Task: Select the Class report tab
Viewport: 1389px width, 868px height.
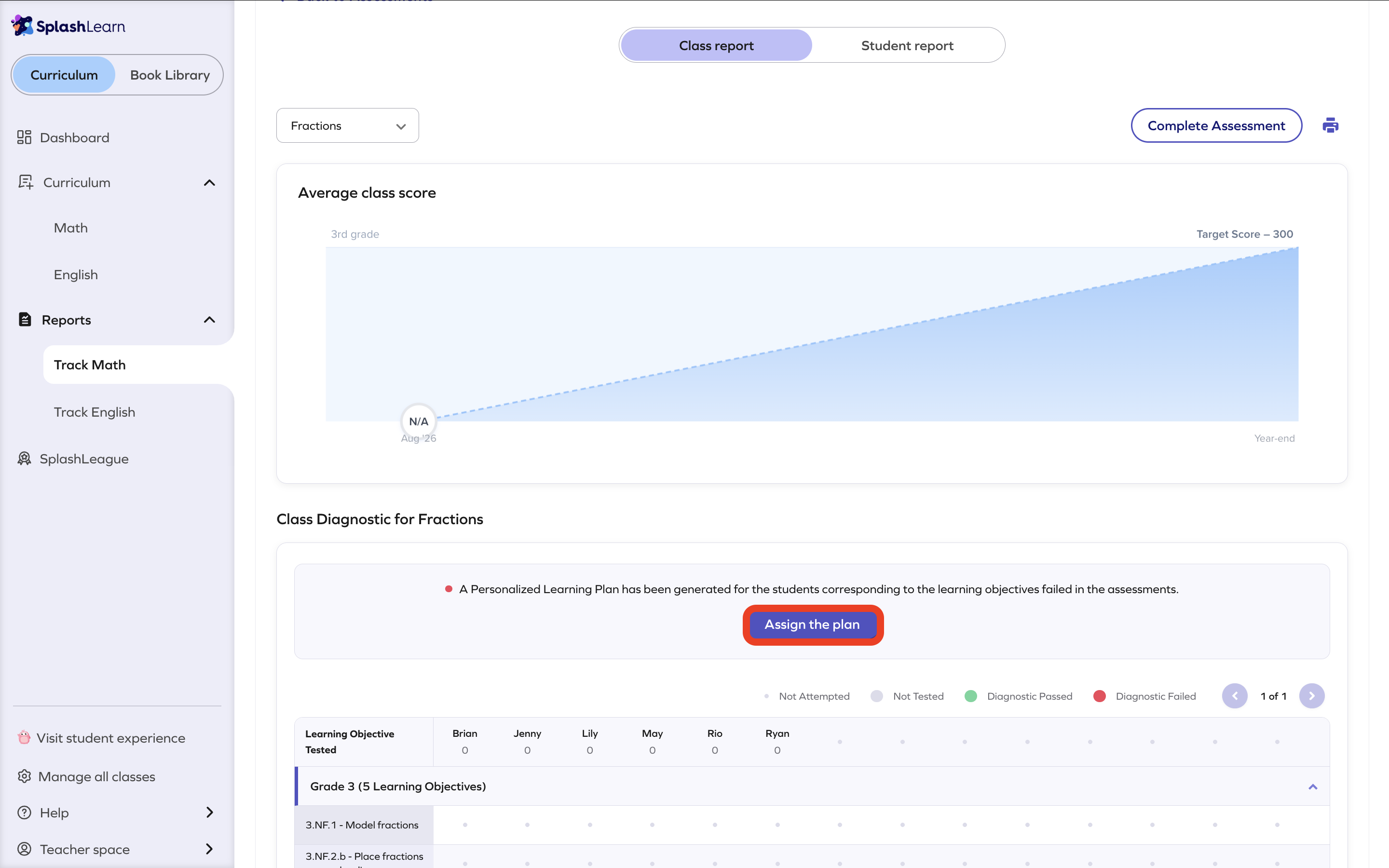Action: (716, 45)
